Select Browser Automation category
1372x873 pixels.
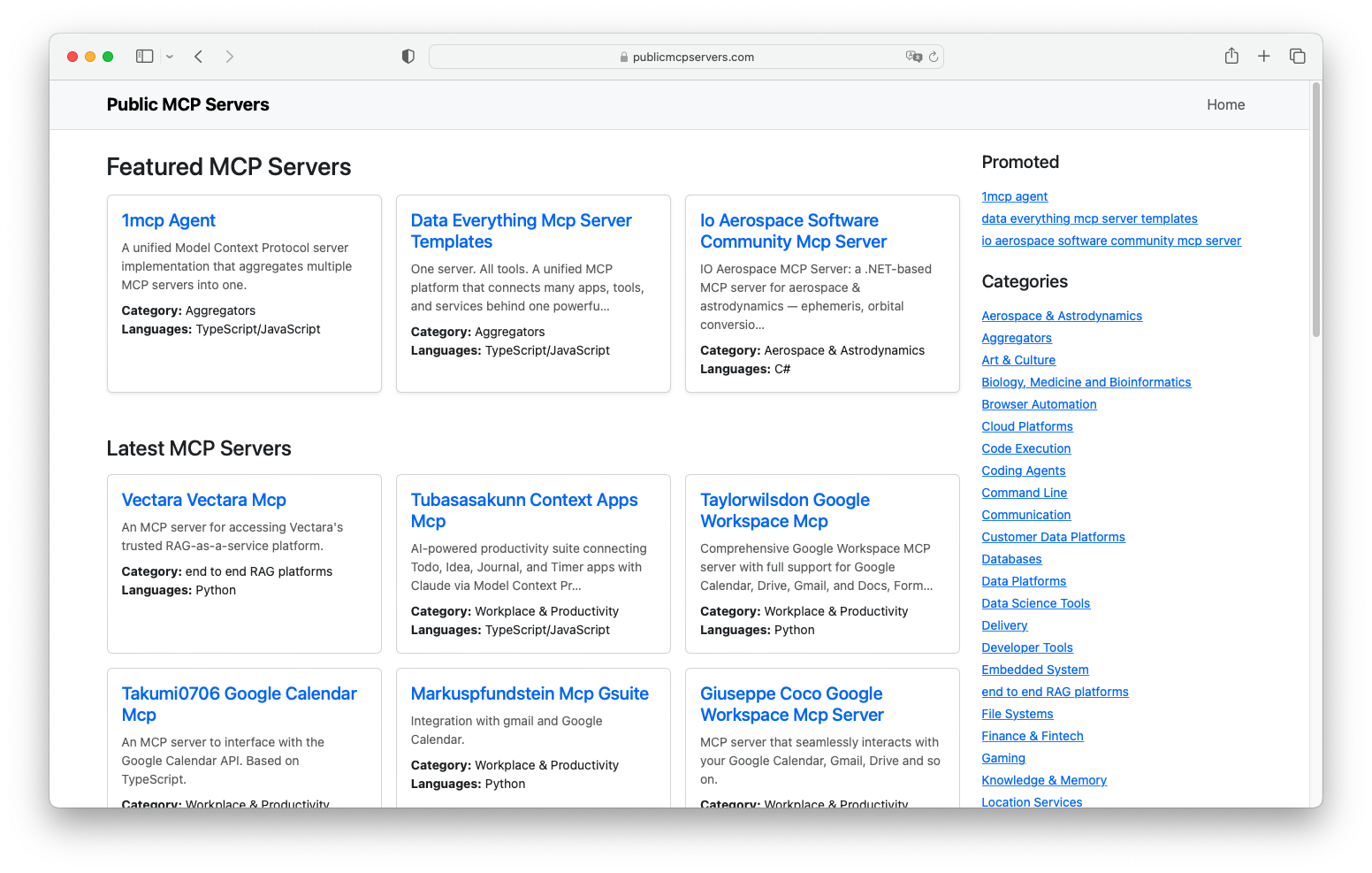click(1039, 404)
